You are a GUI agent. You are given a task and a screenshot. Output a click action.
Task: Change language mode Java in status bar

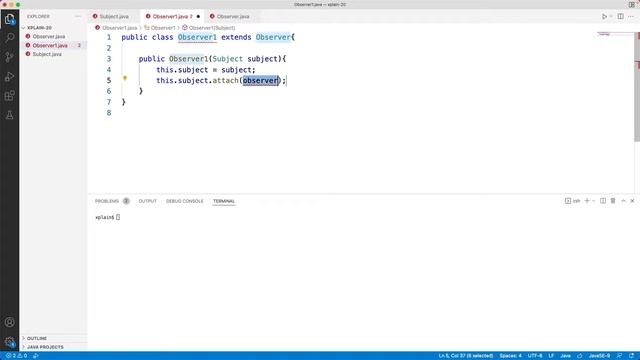pyautogui.click(x=565, y=356)
